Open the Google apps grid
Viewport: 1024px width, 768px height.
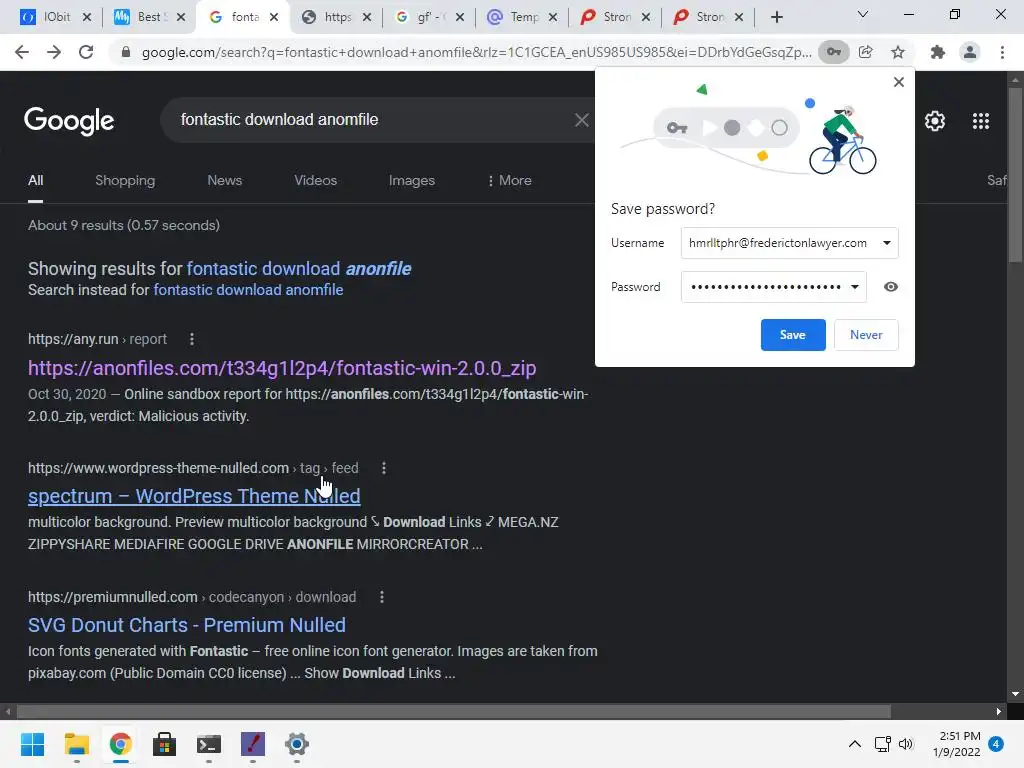tap(981, 121)
